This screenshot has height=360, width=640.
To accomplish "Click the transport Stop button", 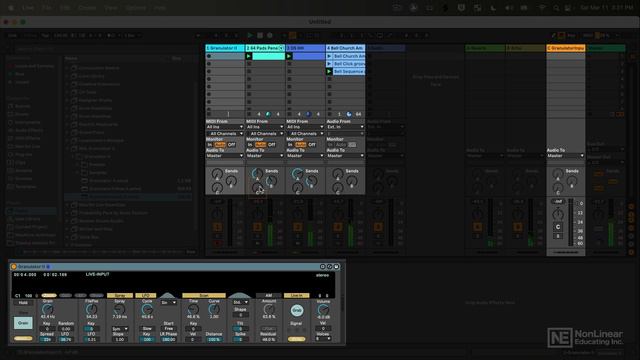I will tap(260, 36).
